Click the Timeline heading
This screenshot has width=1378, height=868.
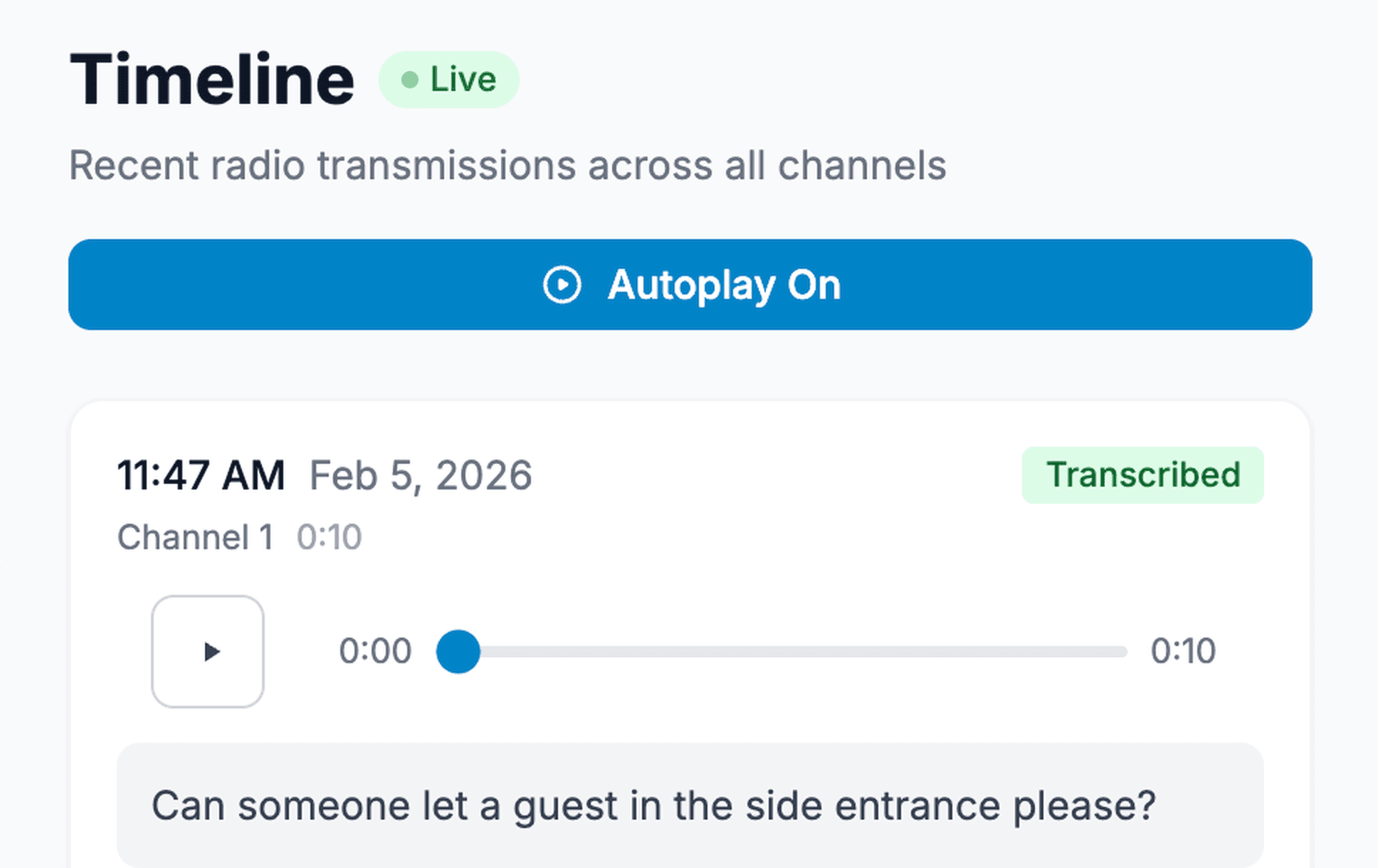click(x=211, y=79)
